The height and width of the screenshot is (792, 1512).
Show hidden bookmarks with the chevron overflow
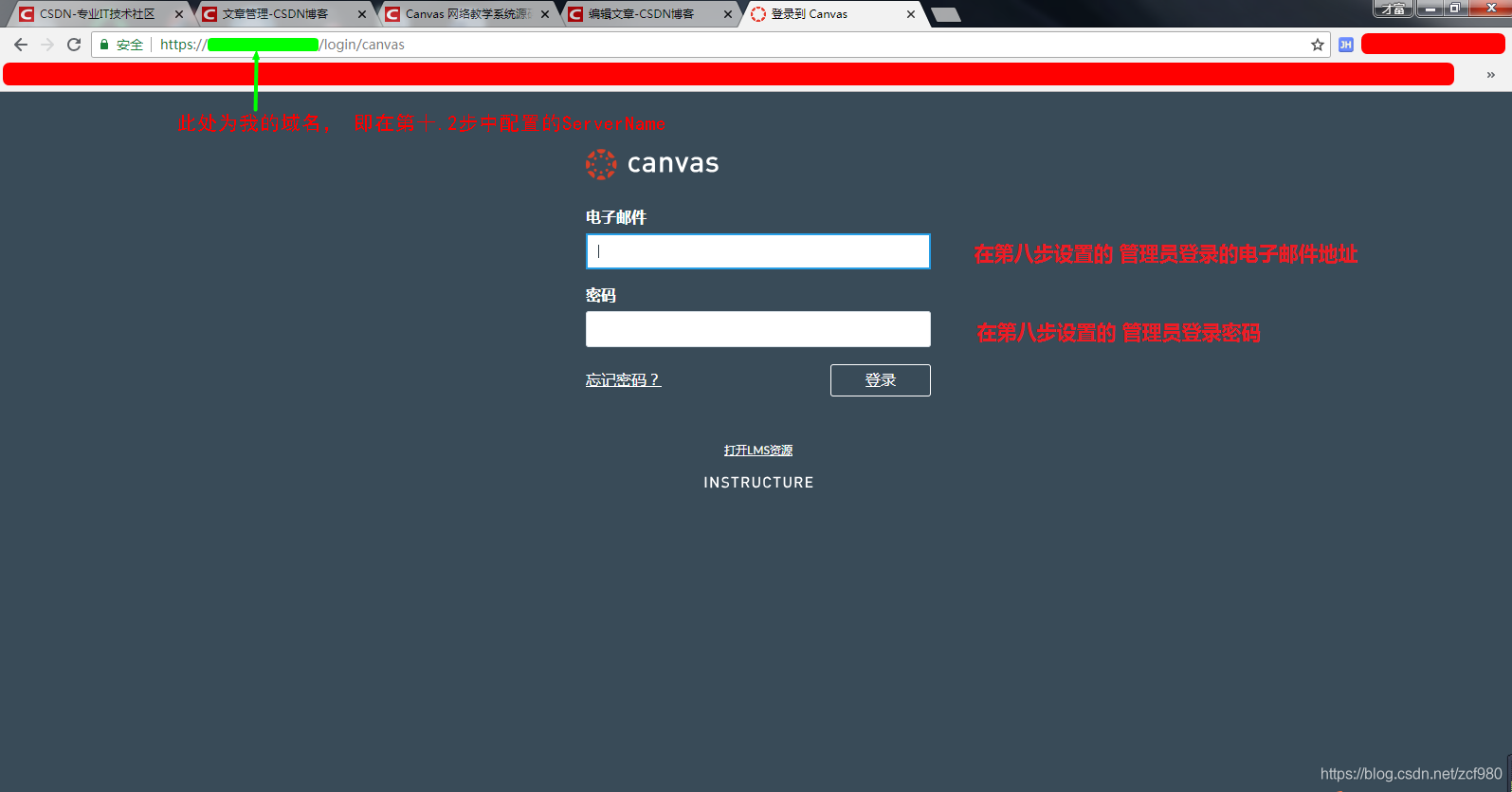1490,75
